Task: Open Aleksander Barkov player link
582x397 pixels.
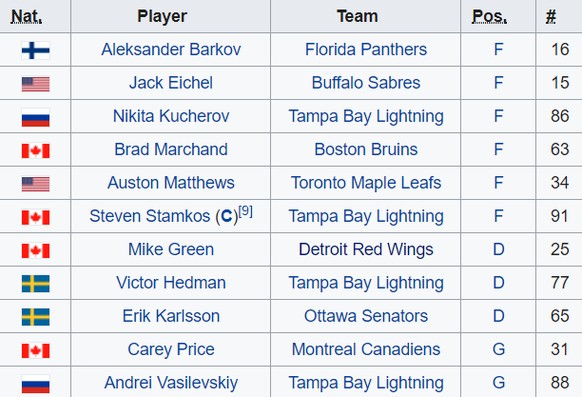Action: [x=171, y=49]
